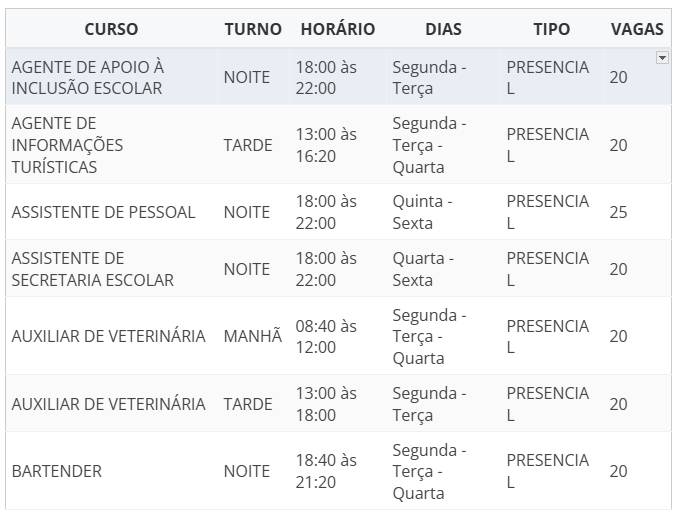
Task: Click the 25 vagas cell for Assistente de Pessoal
Action: (618, 212)
